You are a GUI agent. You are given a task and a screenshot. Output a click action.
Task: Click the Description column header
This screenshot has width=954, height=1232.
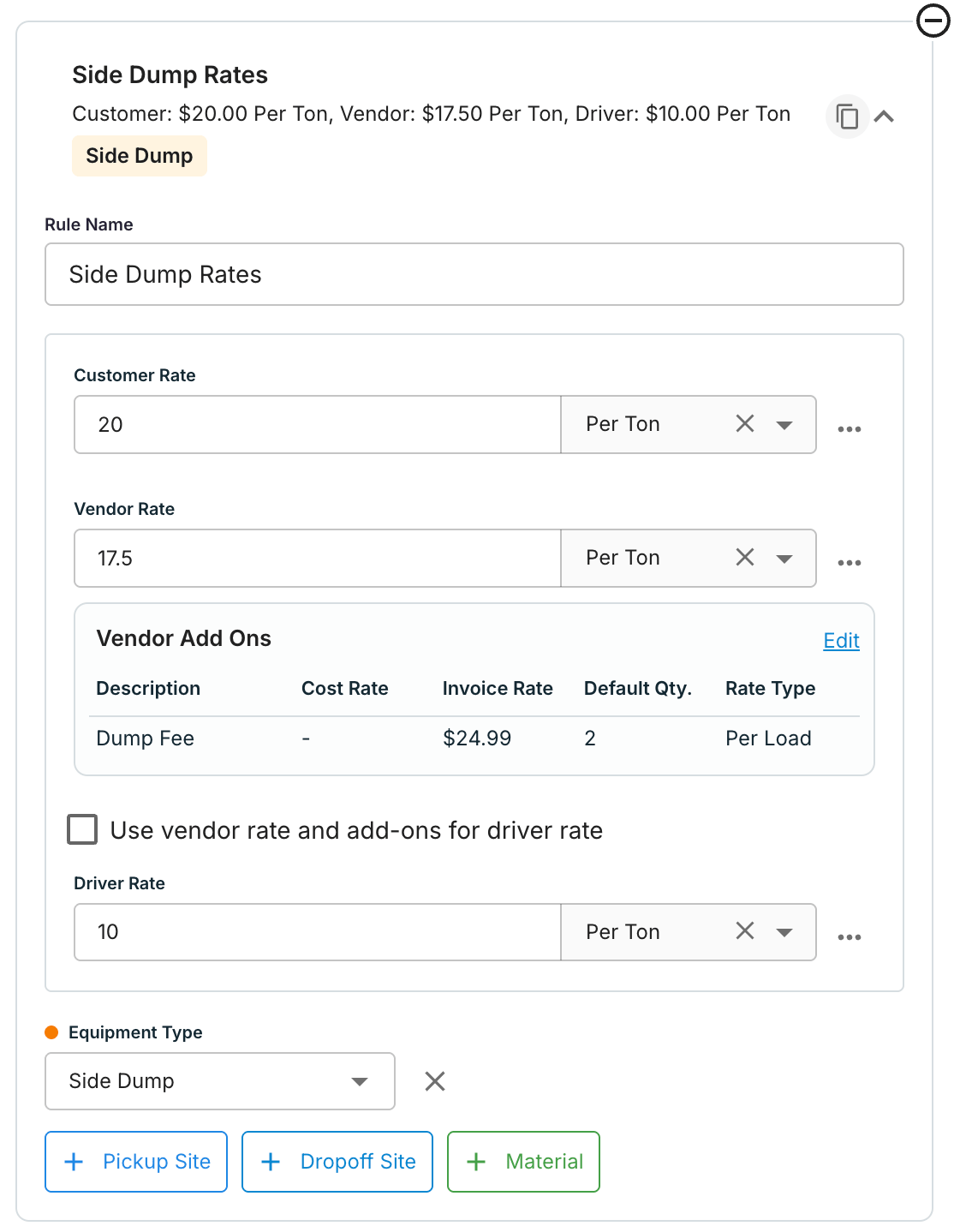148,689
